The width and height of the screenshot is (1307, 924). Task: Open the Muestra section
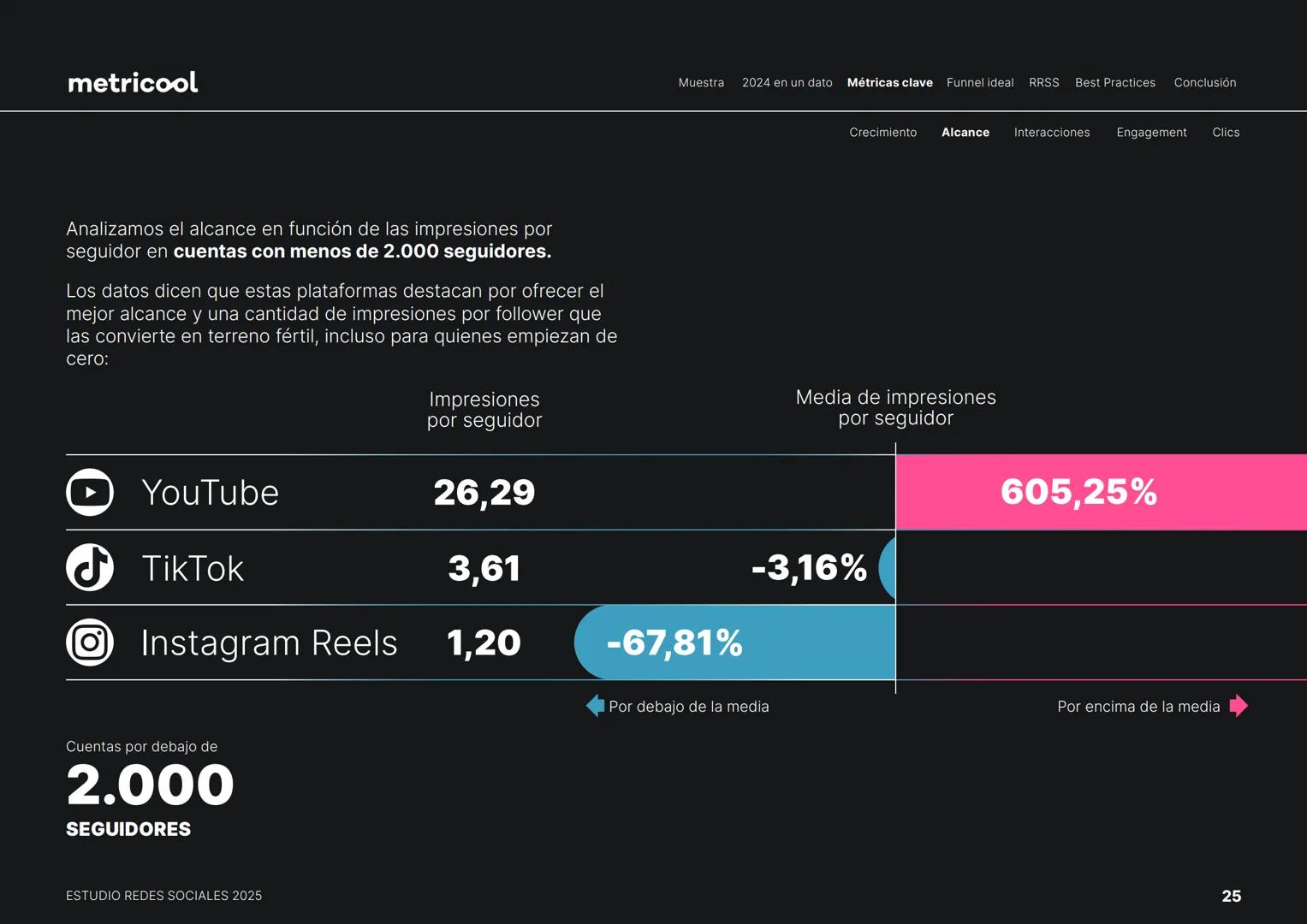point(701,83)
